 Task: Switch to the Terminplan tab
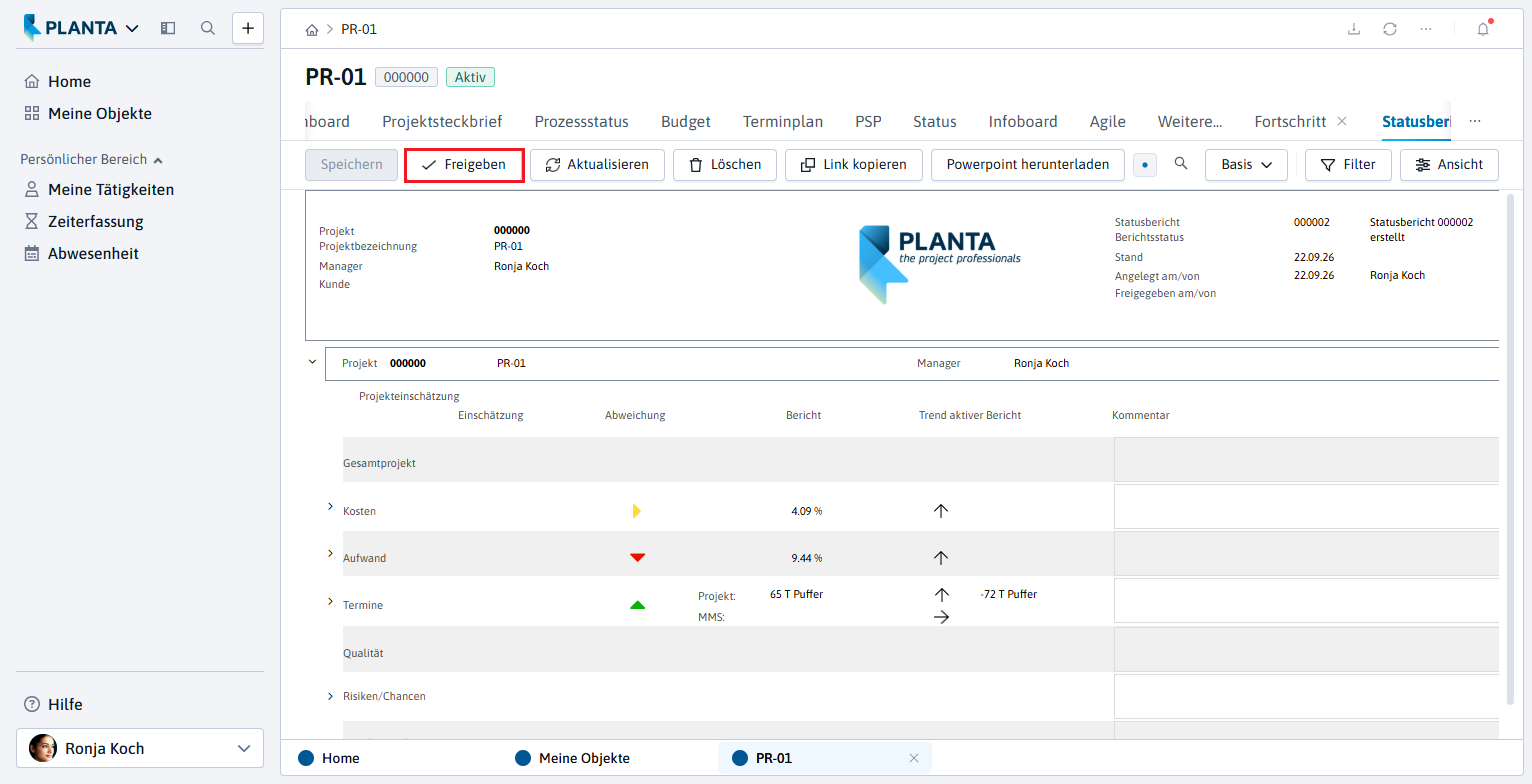[783, 122]
